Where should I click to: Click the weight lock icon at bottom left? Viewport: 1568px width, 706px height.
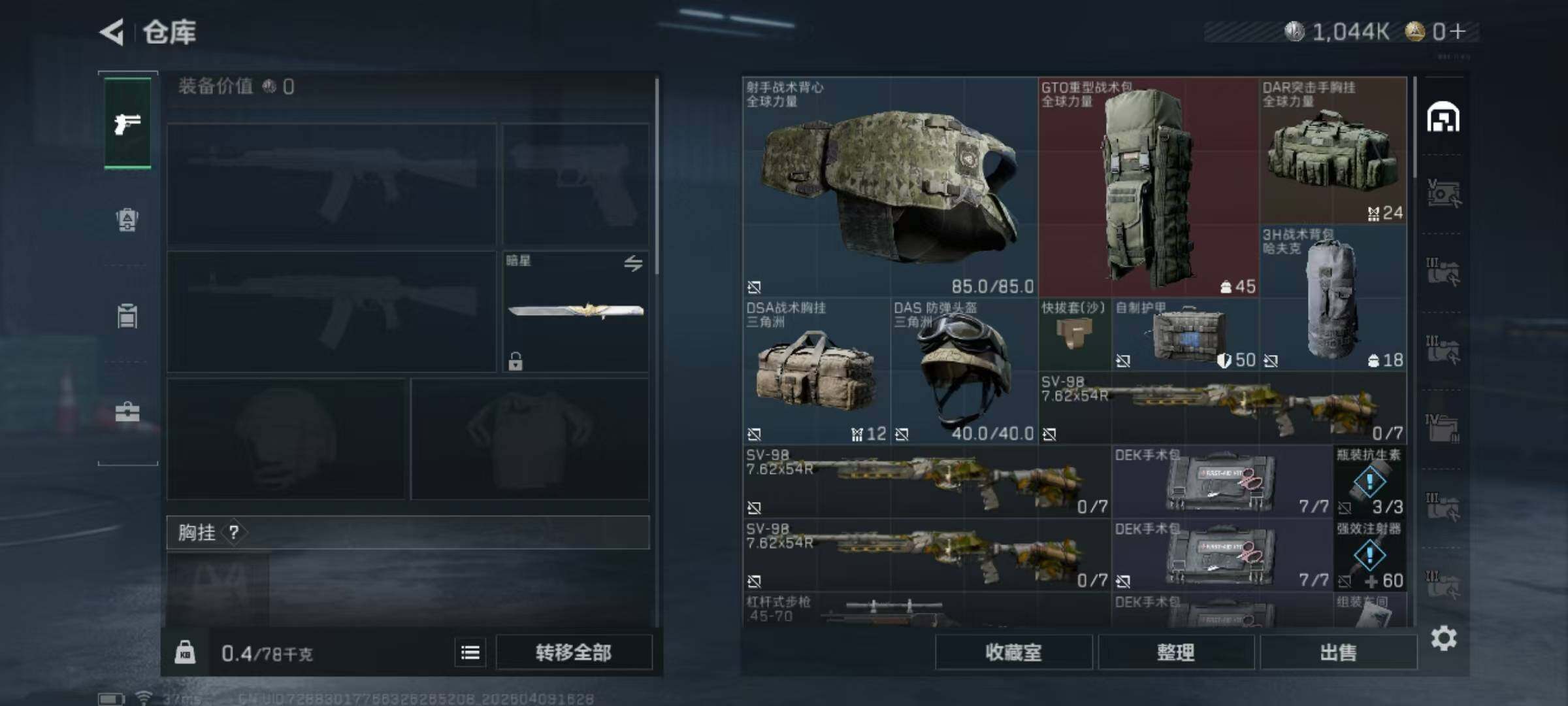185,652
